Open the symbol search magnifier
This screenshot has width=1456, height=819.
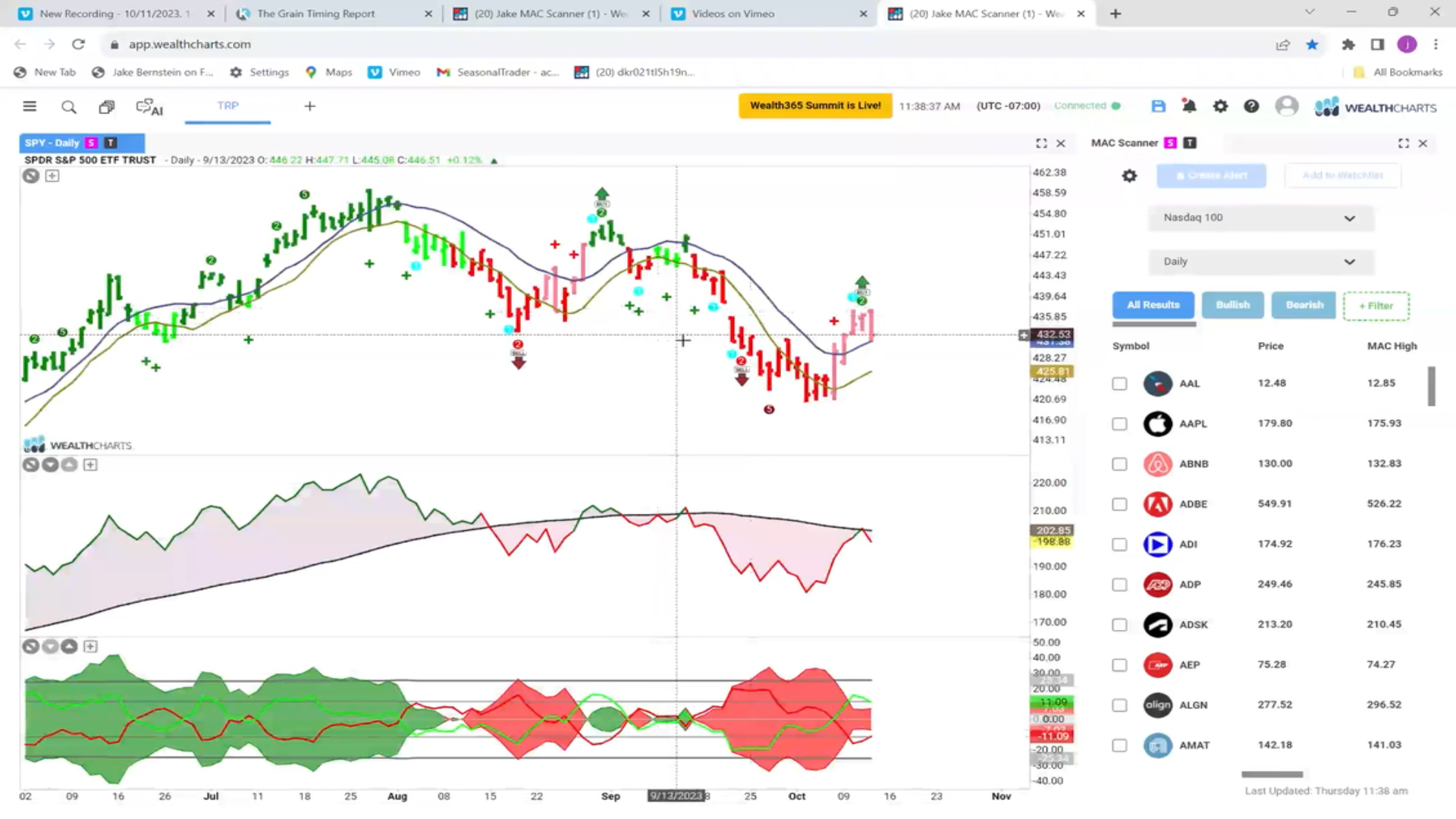pos(68,107)
